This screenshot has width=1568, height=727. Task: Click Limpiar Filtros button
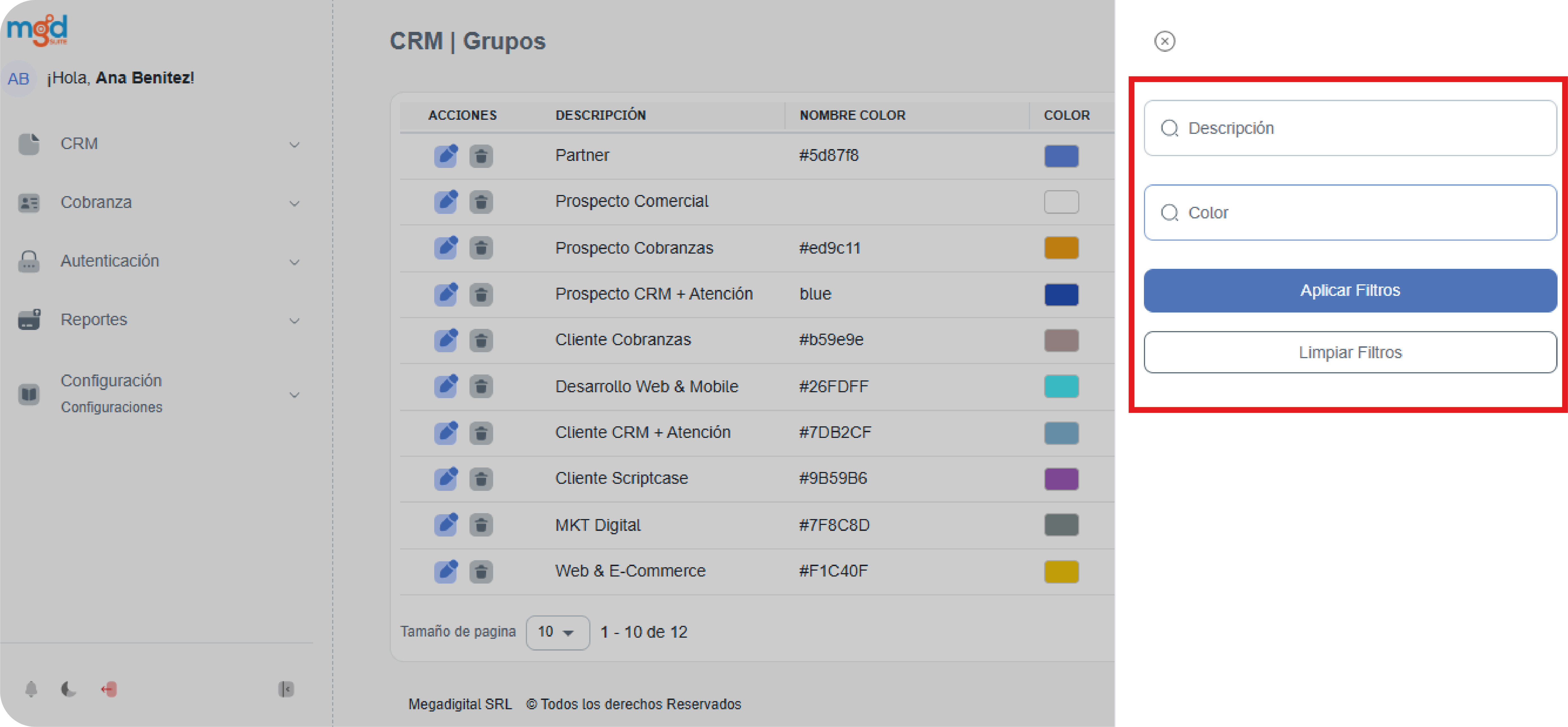click(x=1349, y=352)
